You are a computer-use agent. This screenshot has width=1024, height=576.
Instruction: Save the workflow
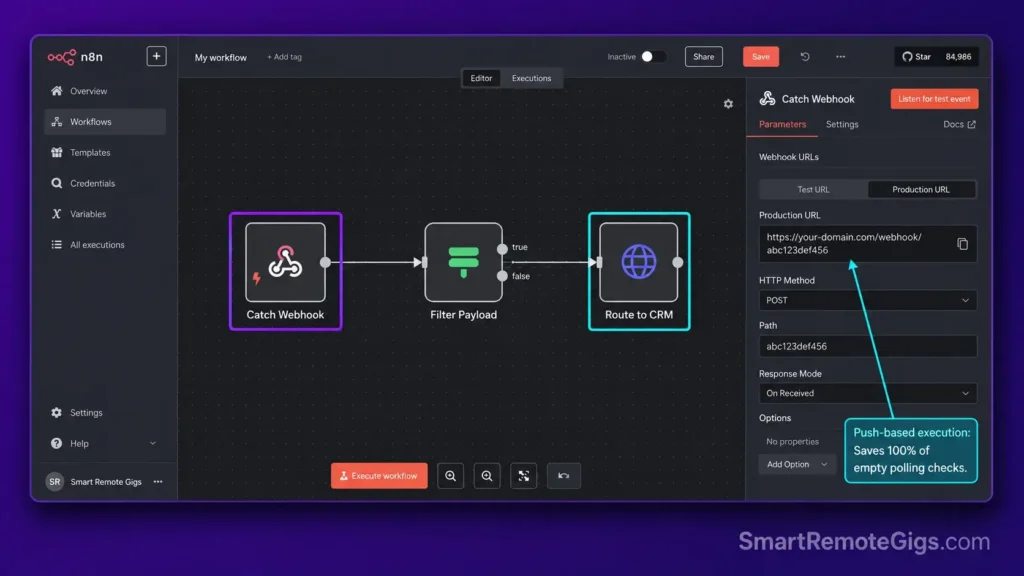(x=761, y=57)
